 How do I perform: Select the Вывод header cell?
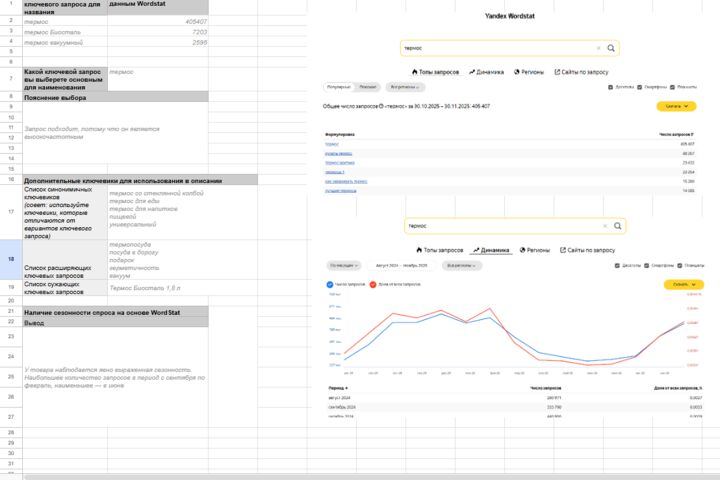[116, 322]
